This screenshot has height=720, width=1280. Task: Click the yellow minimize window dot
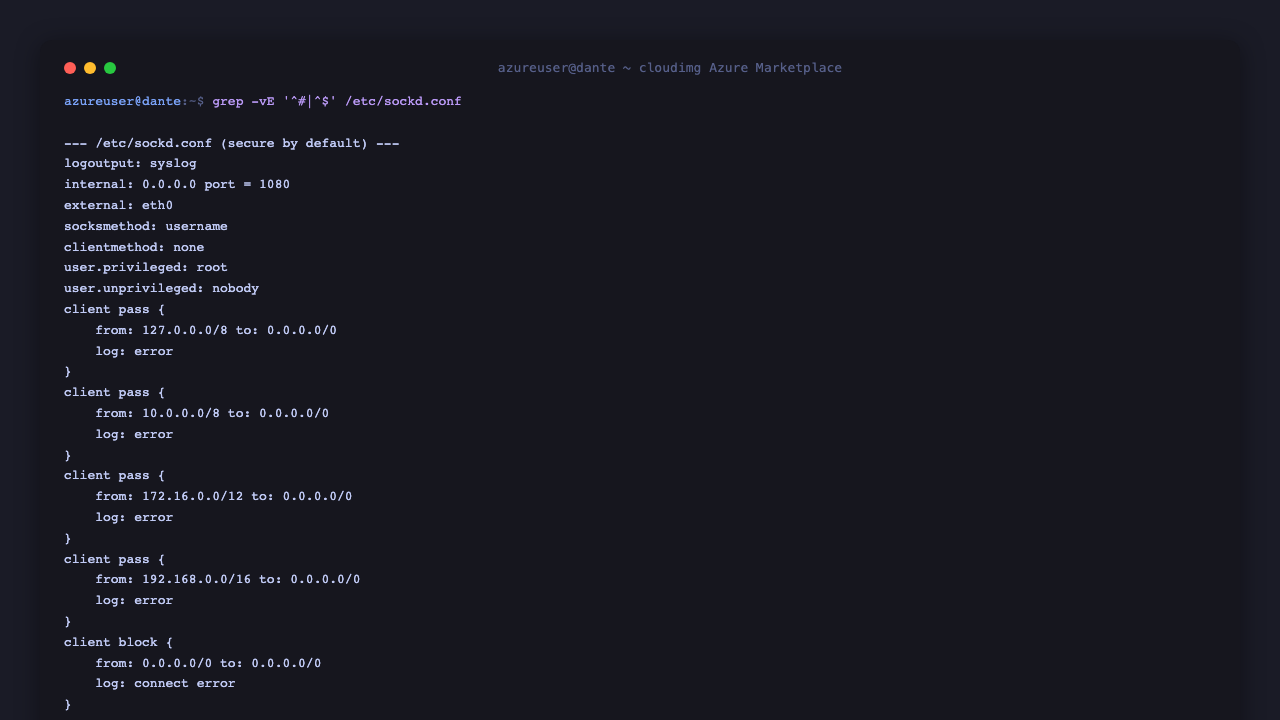coord(90,68)
